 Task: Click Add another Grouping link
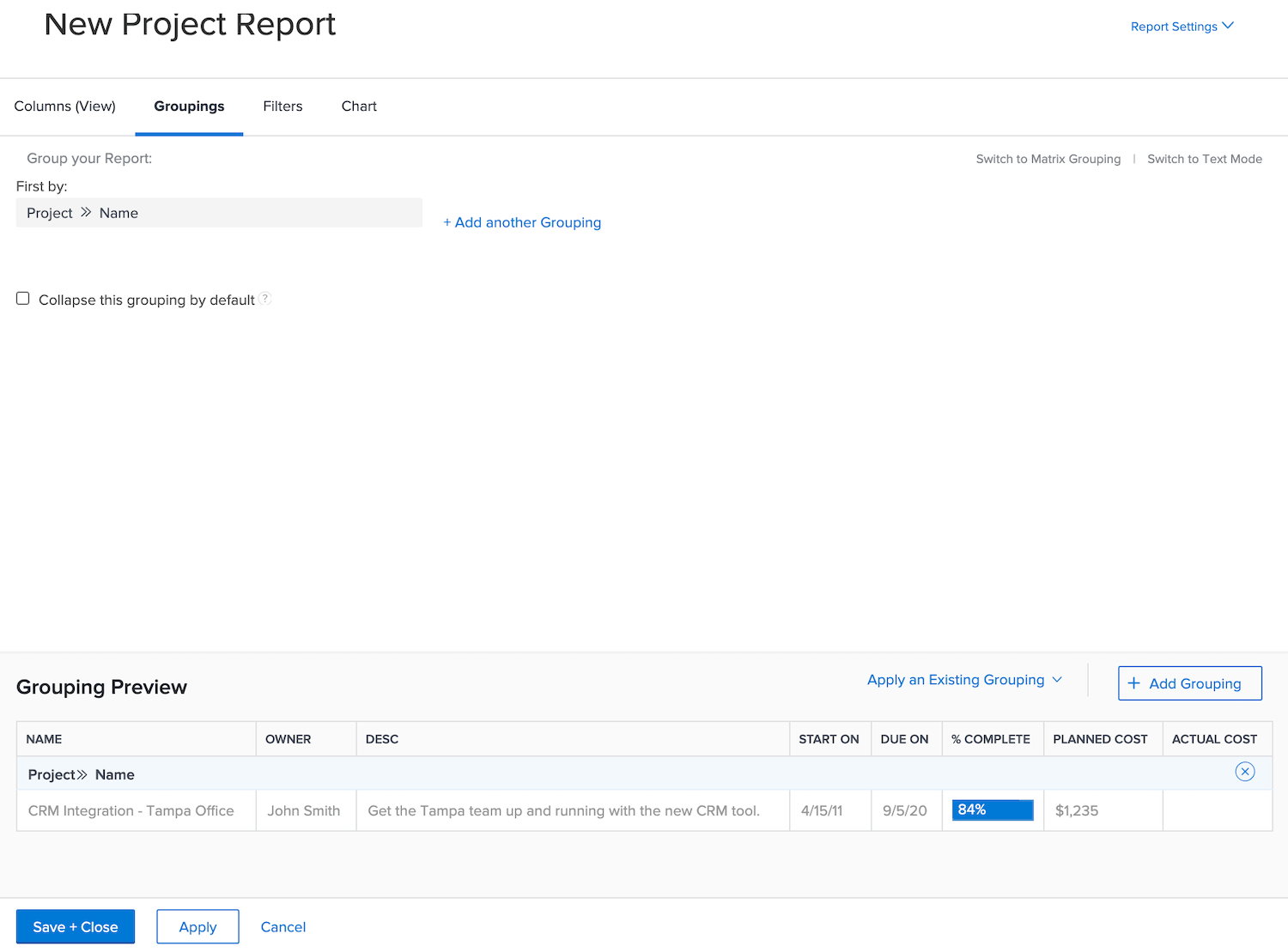[x=522, y=222]
